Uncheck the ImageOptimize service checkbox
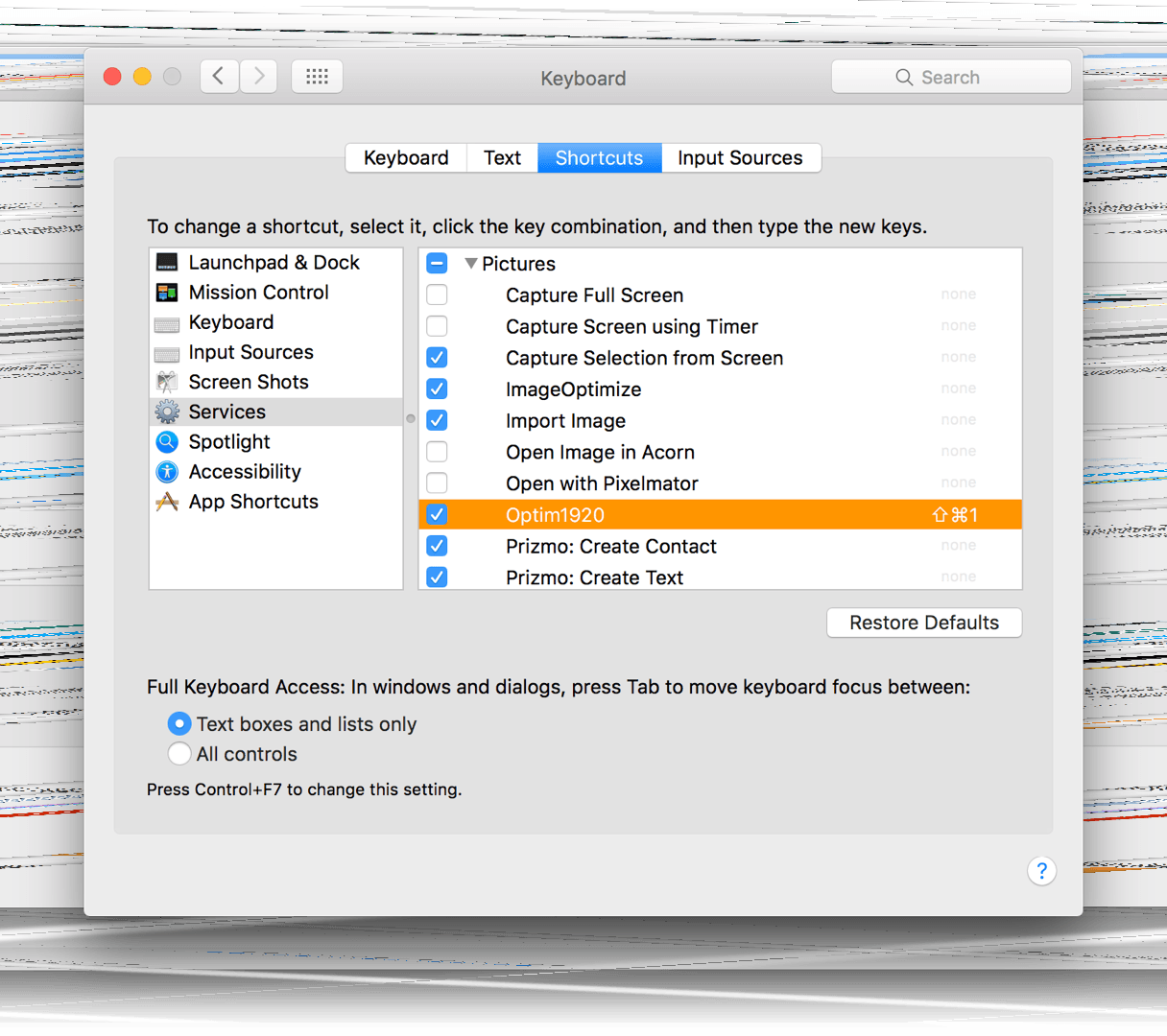This screenshot has width=1167, height=1036. pos(437,388)
